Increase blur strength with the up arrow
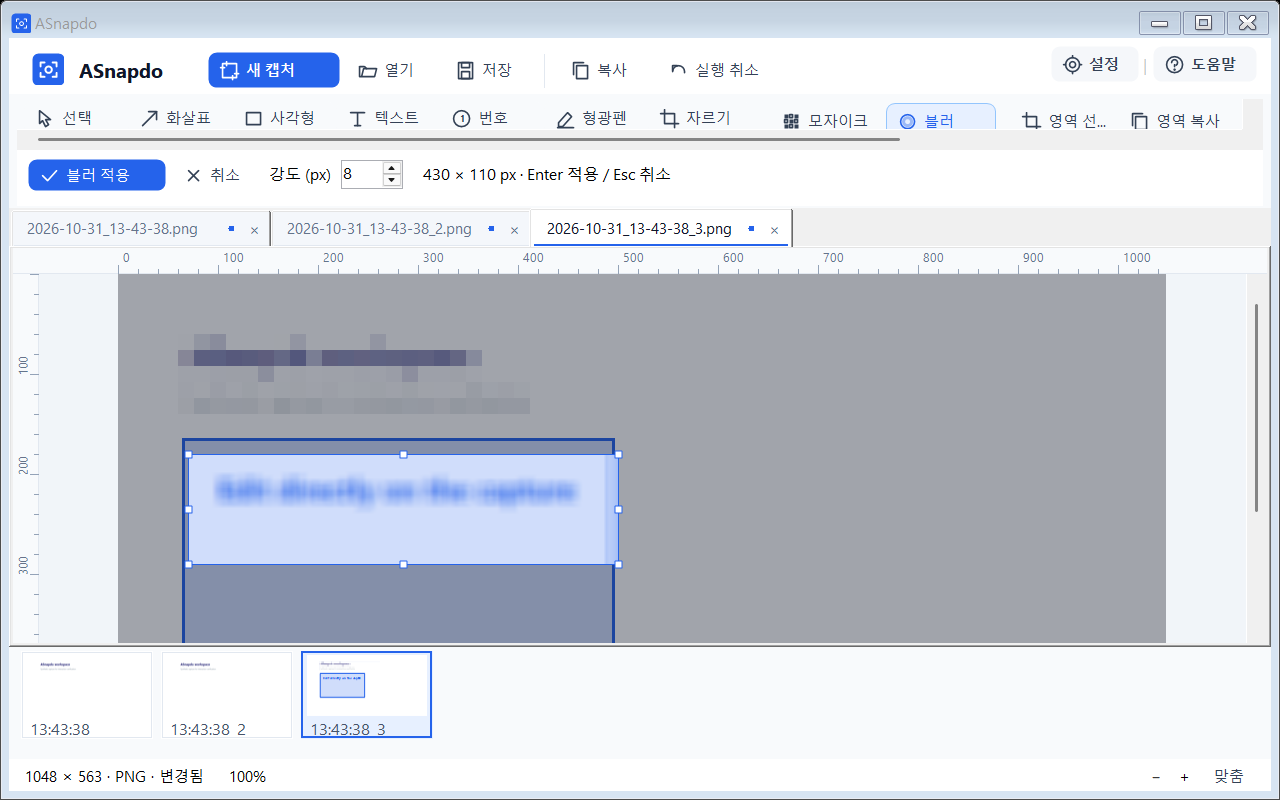1280x800 pixels. [x=392, y=168]
